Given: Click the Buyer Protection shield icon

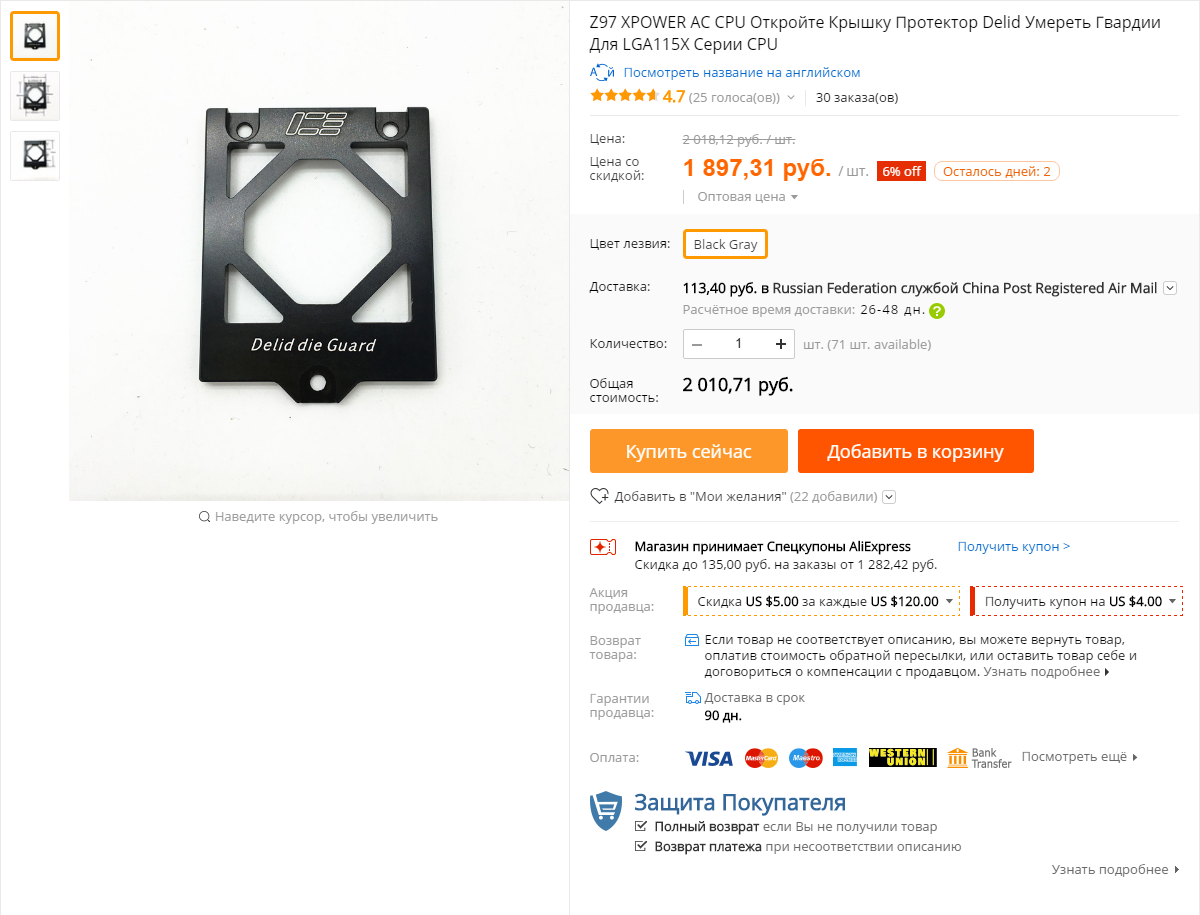Looking at the screenshot, I should point(606,810).
